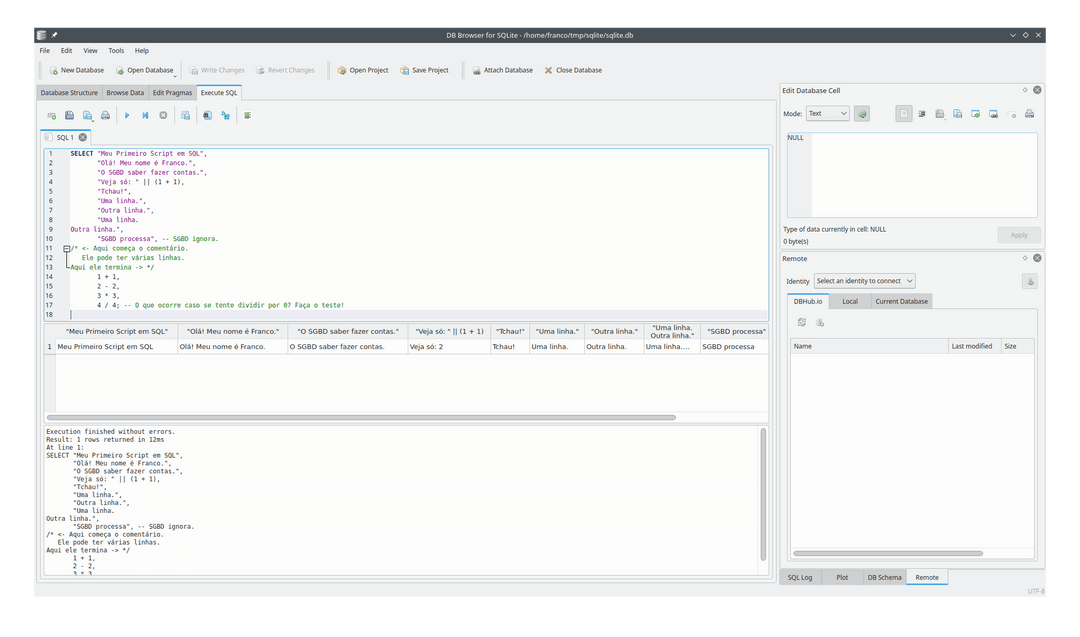Print the SQL editor contents

coord(105,115)
